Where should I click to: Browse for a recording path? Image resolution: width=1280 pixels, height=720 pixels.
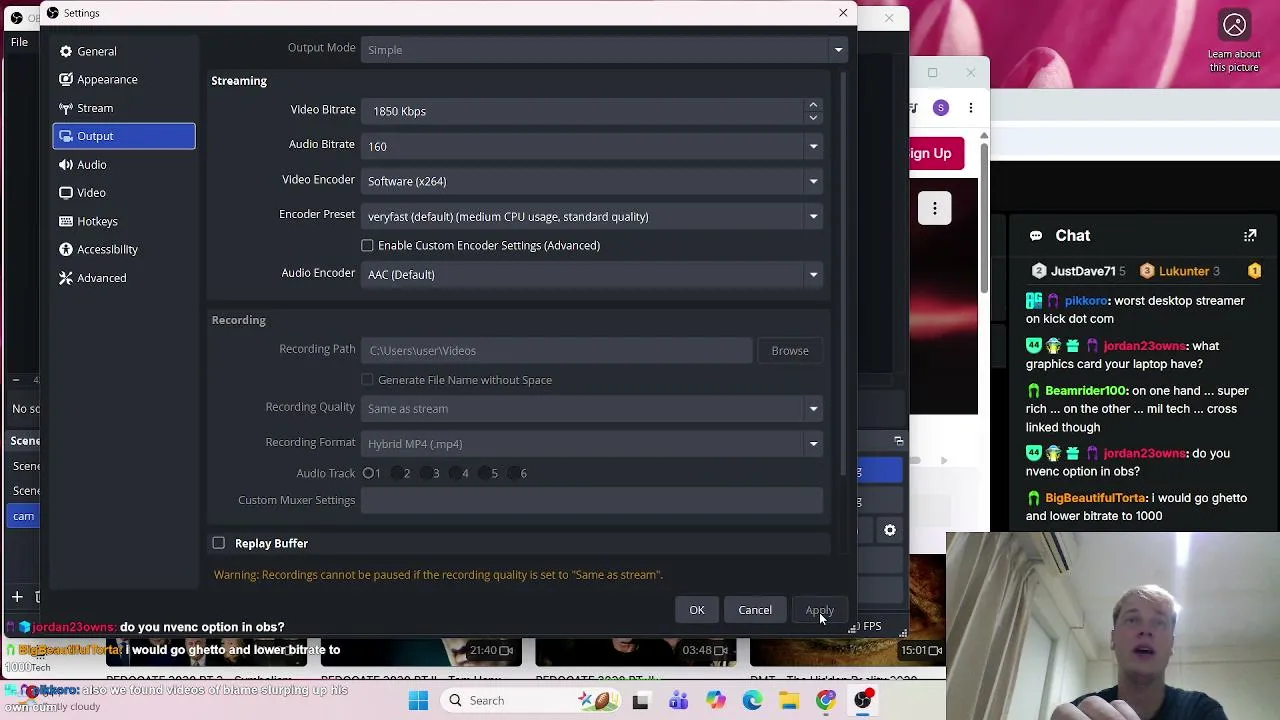coord(790,351)
